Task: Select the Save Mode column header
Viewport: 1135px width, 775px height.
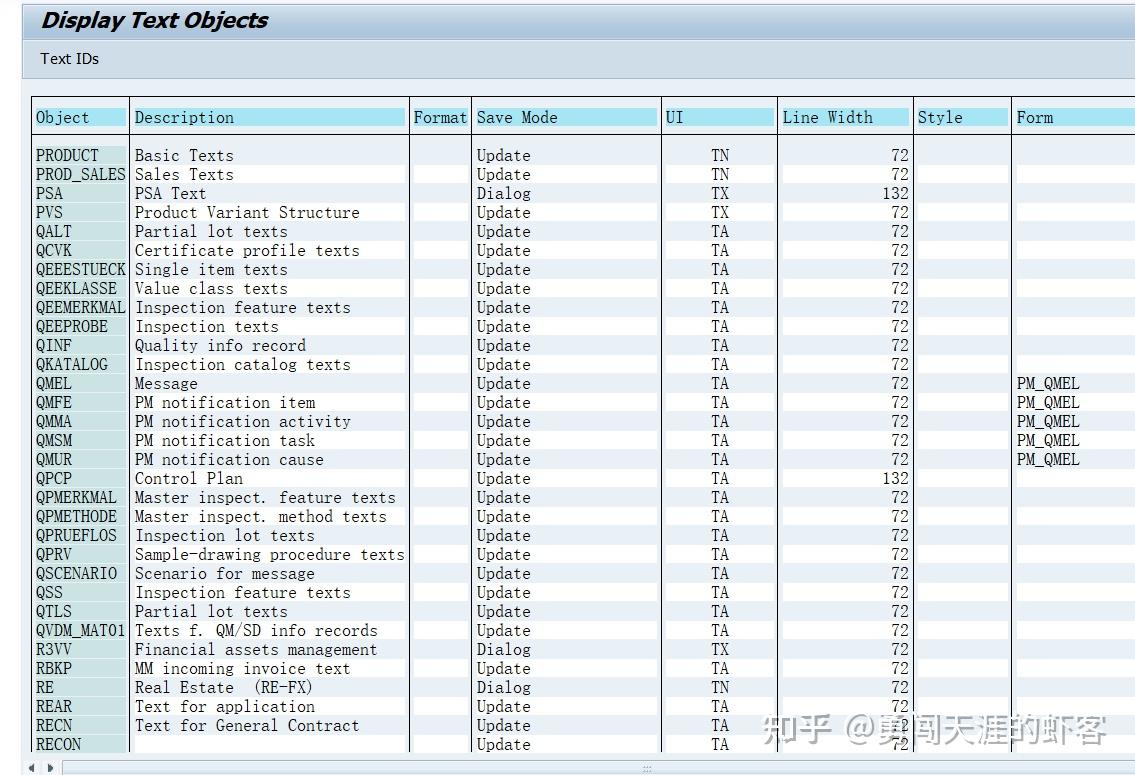Action: click(565, 117)
